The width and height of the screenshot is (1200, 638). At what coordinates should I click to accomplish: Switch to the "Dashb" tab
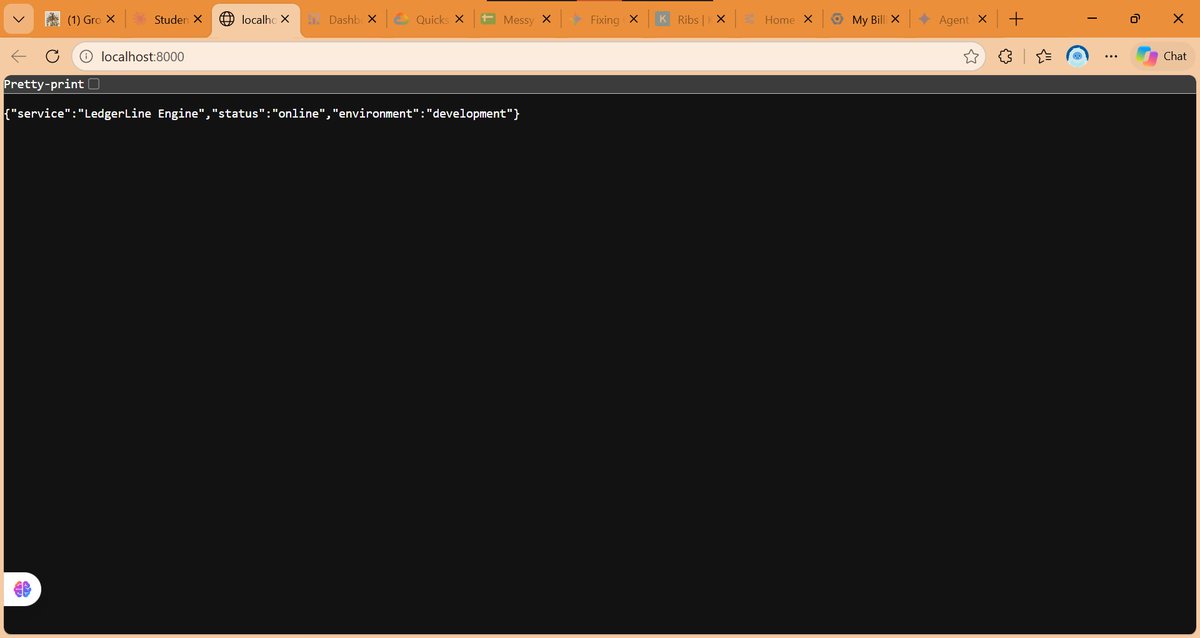pyautogui.click(x=343, y=19)
